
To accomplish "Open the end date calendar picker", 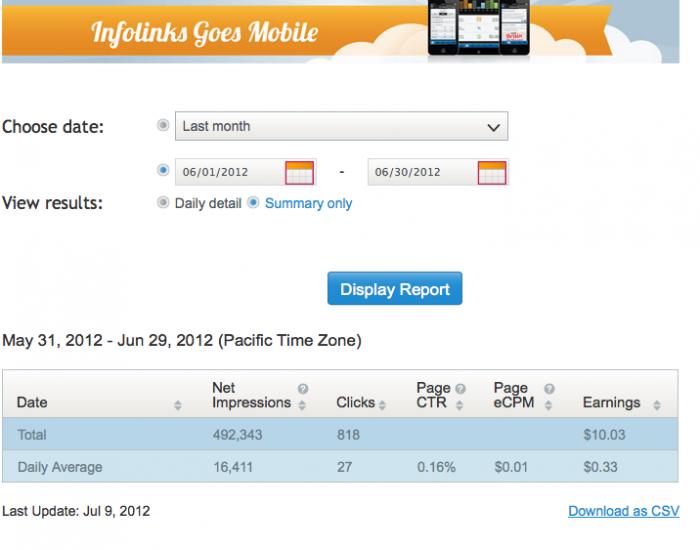I will click(x=492, y=172).
